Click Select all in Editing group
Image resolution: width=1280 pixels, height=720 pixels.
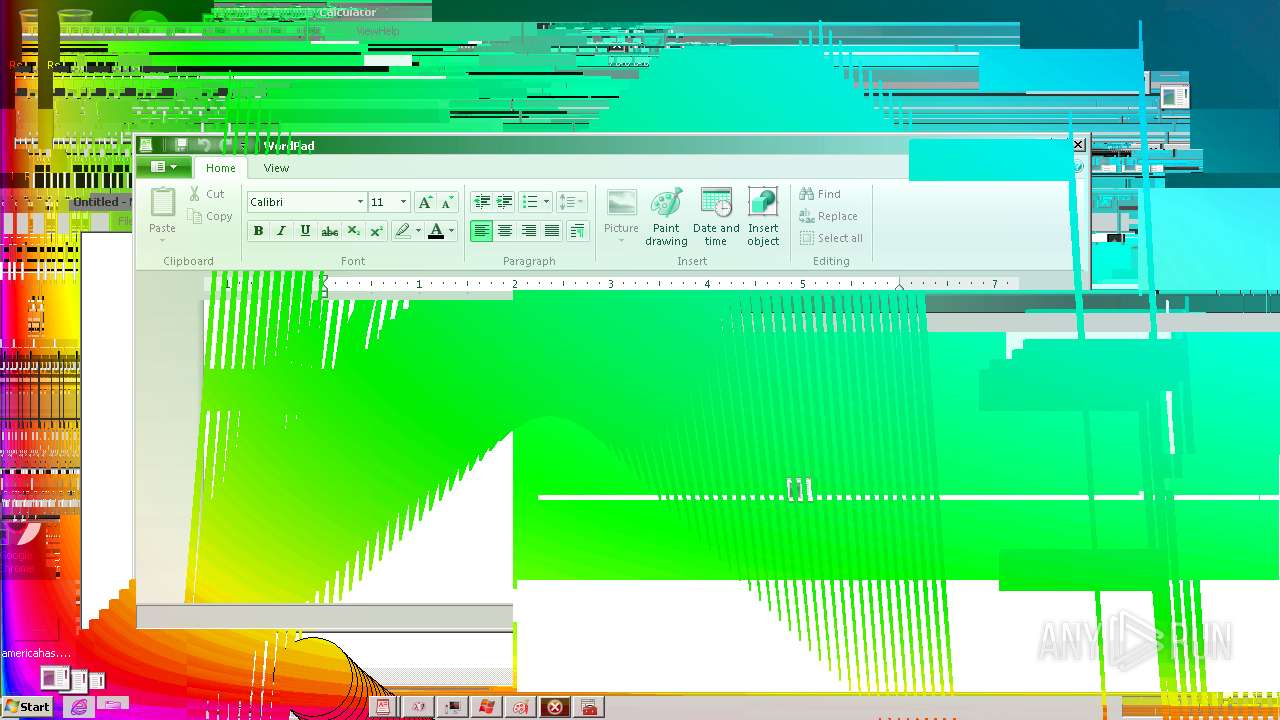point(831,238)
